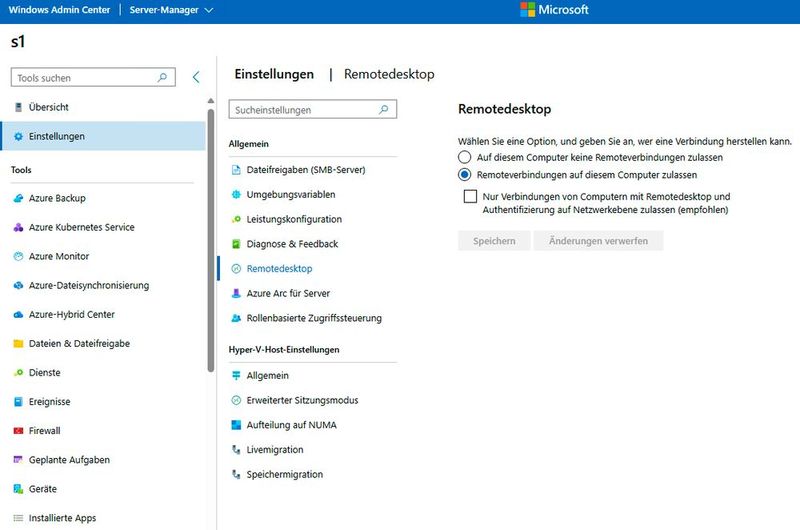Click the Ereignisse log icon
The image size is (800, 530).
point(18,401)
